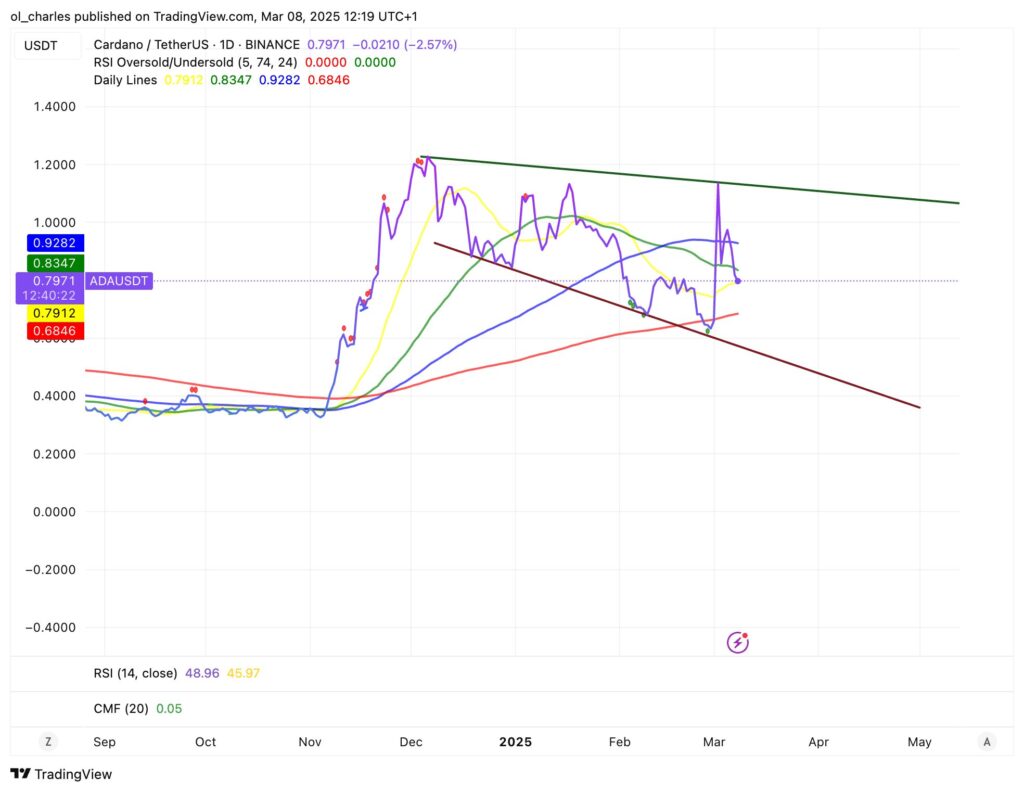Click the yellow 0.7912 price flag
1024x792 pixels.
click(x=54, y=312)
